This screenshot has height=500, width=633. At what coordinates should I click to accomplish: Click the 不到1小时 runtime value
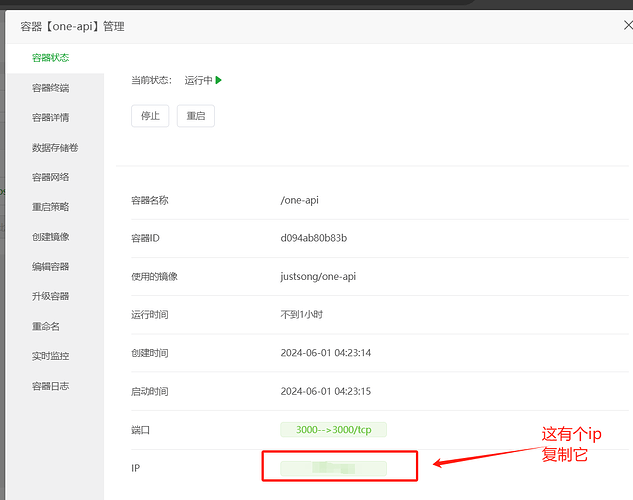[x=302, y=314]
